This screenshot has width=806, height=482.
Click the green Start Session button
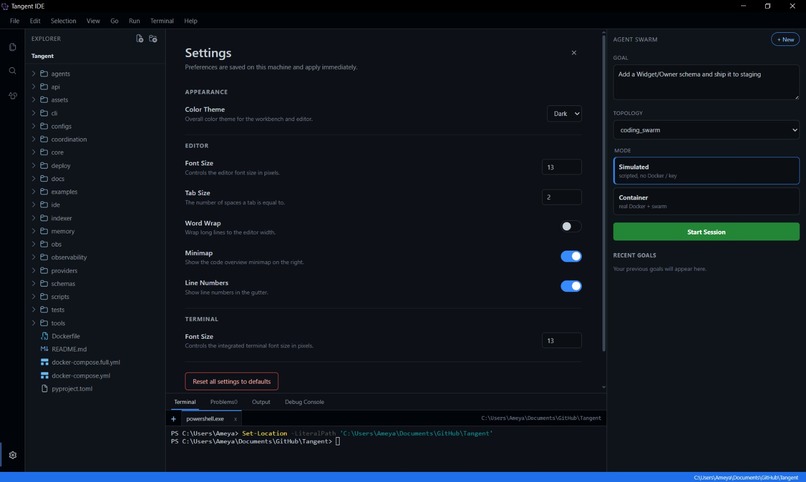coord(706,232)
